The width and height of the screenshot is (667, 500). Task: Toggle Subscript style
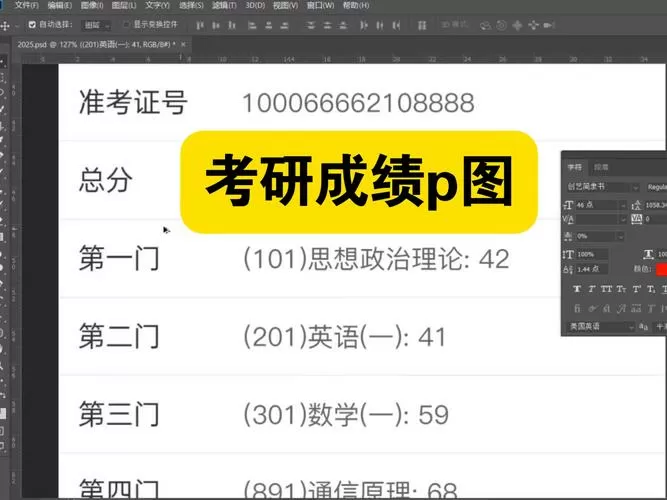[651, 289]
